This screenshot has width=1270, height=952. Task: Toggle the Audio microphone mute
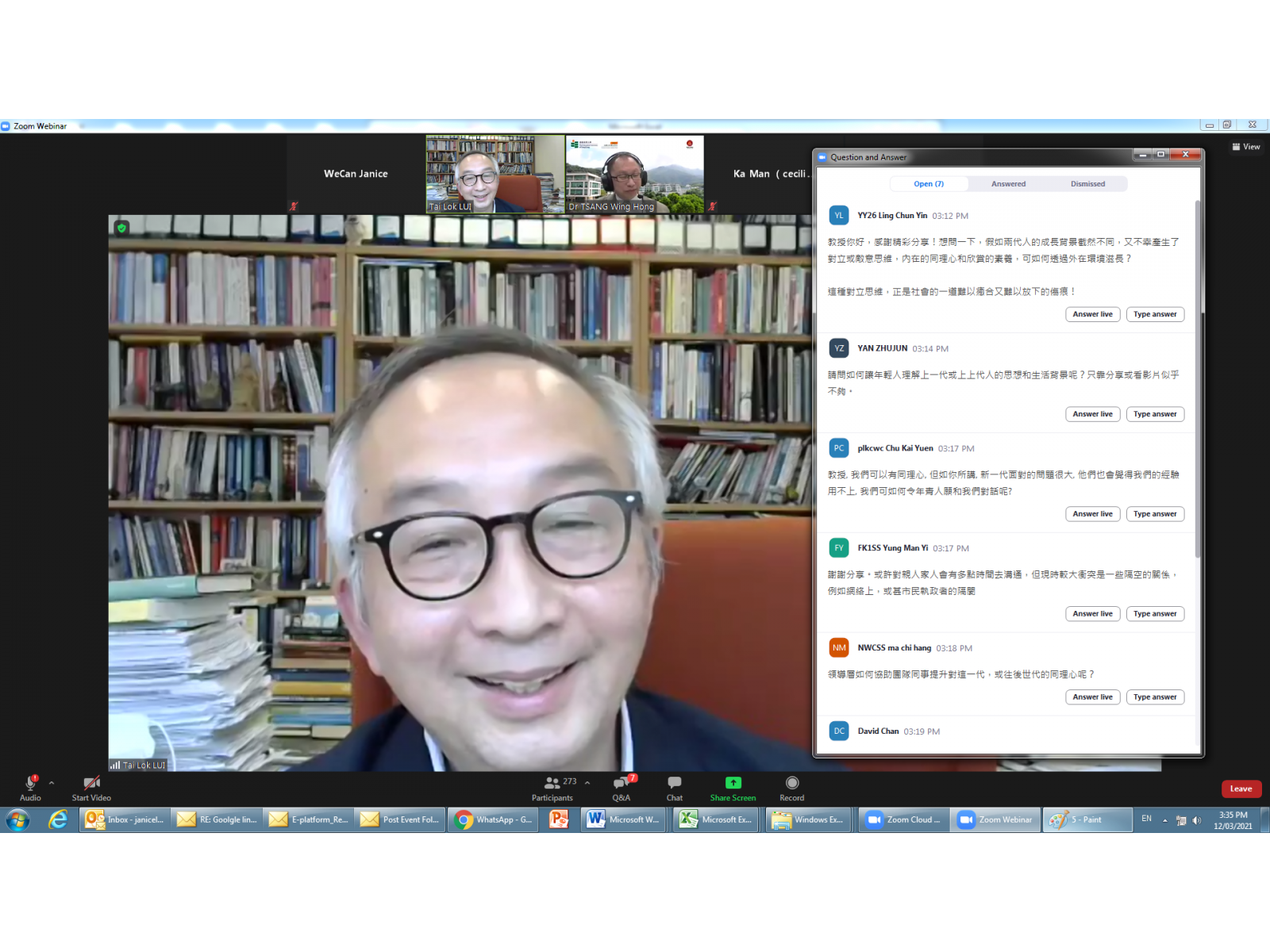pyautogui.click(x=30, y=784)
